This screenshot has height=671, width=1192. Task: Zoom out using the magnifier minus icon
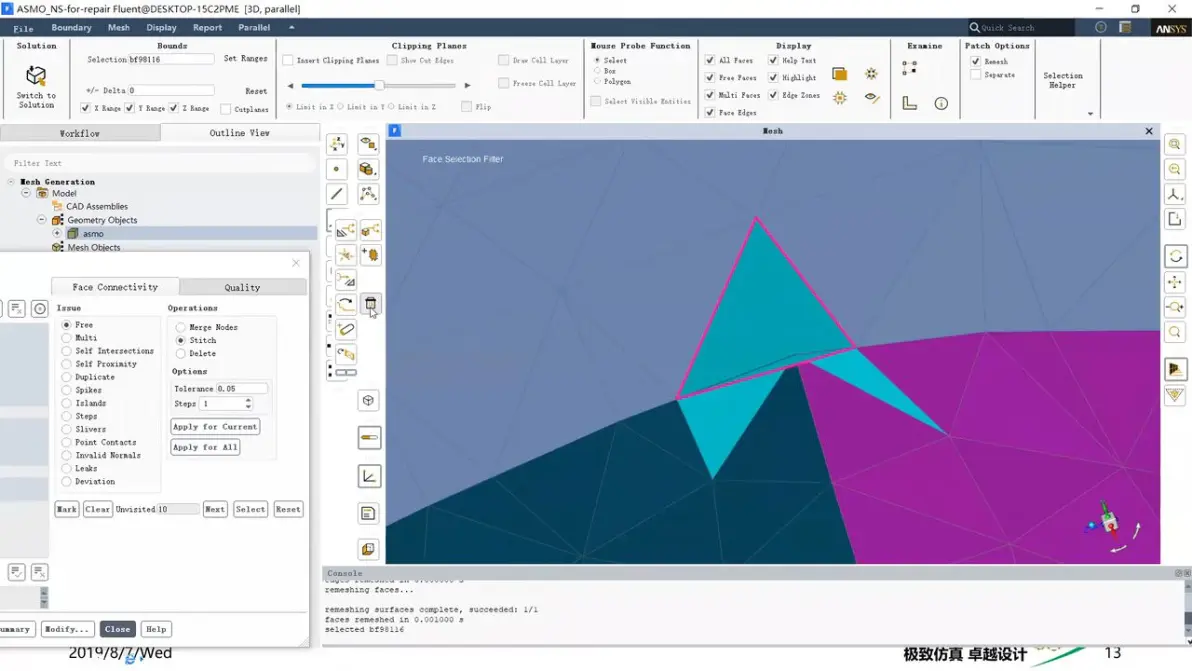pyautogui.click(x=1175, y=169)
